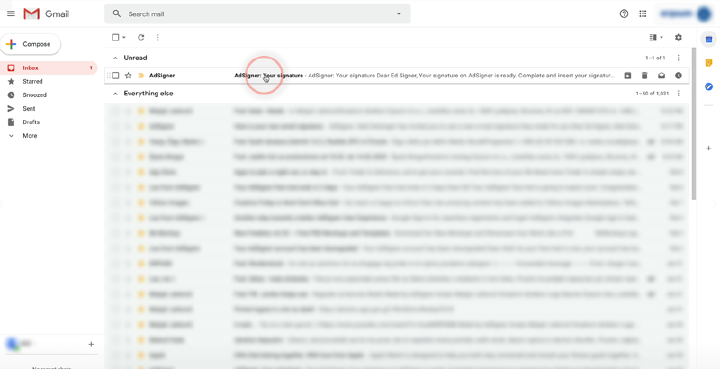Archive the AdSigner email
This screenshot has height=369, width=720.
628,75
